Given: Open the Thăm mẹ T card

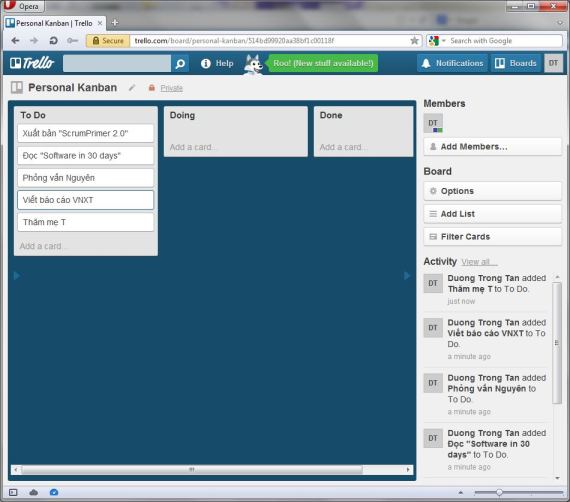Looking at the screenshot, I should (x=85, y=222).
